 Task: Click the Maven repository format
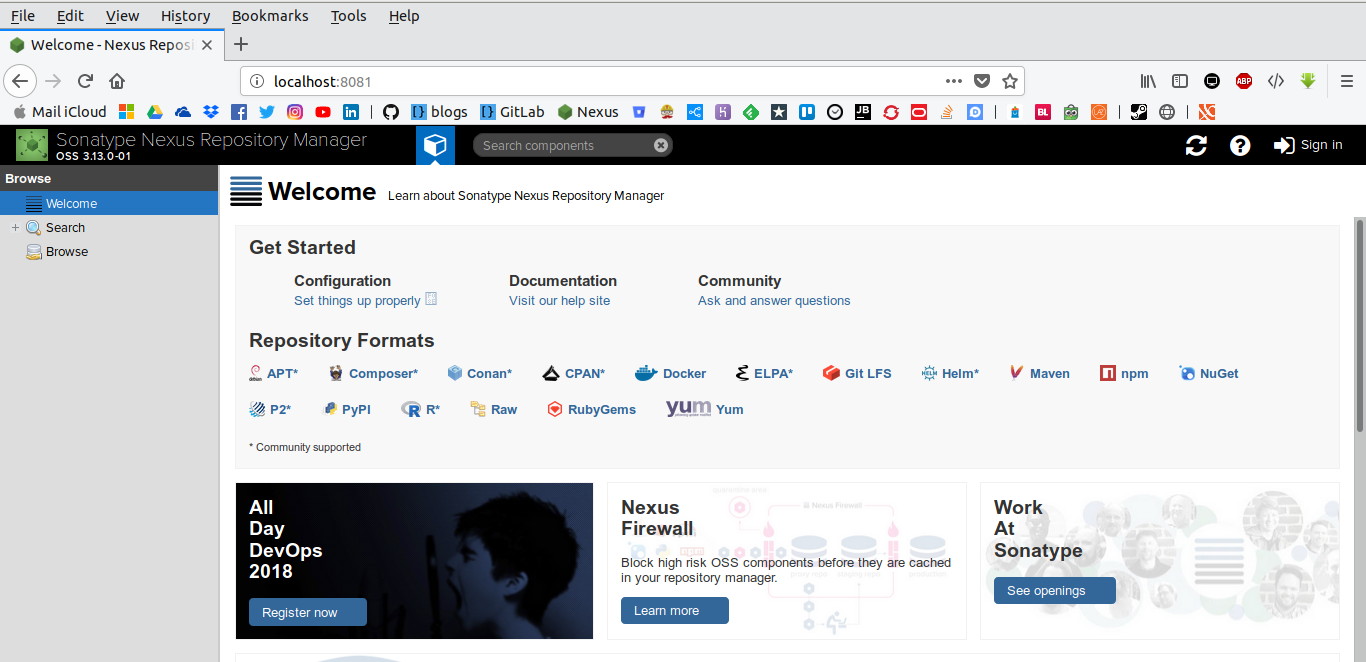point(1039,374)
